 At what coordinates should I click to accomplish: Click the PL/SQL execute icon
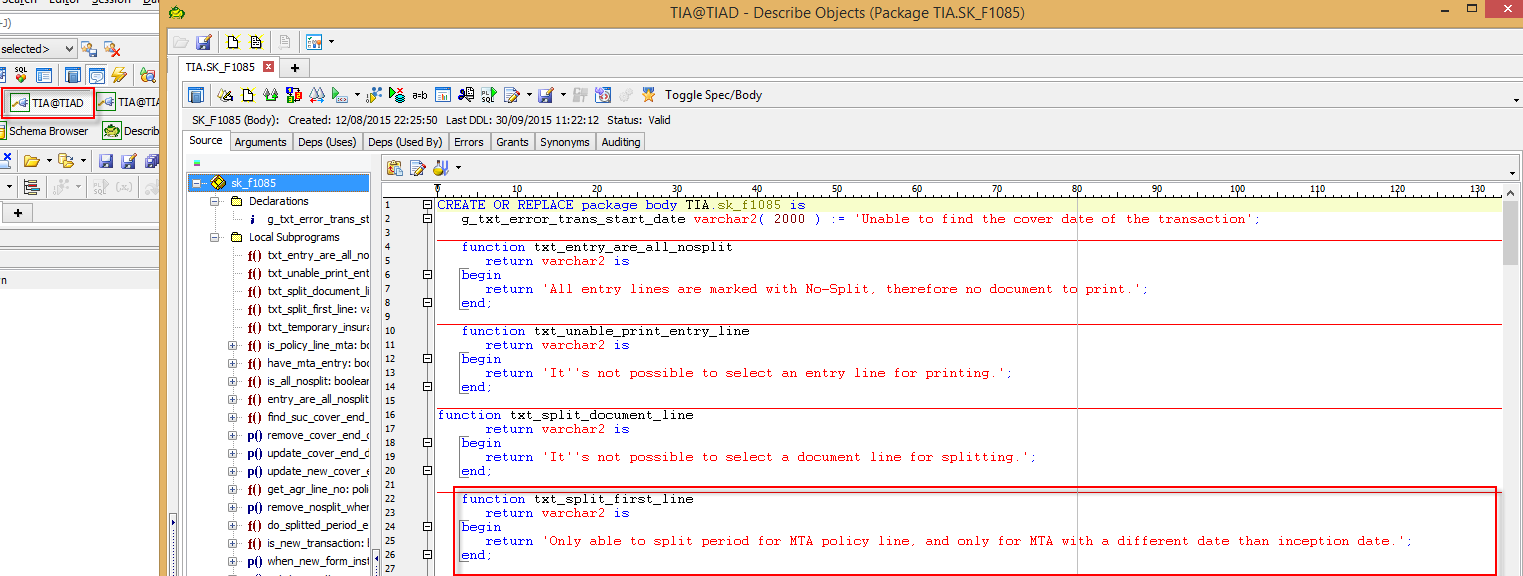(488, 95)
